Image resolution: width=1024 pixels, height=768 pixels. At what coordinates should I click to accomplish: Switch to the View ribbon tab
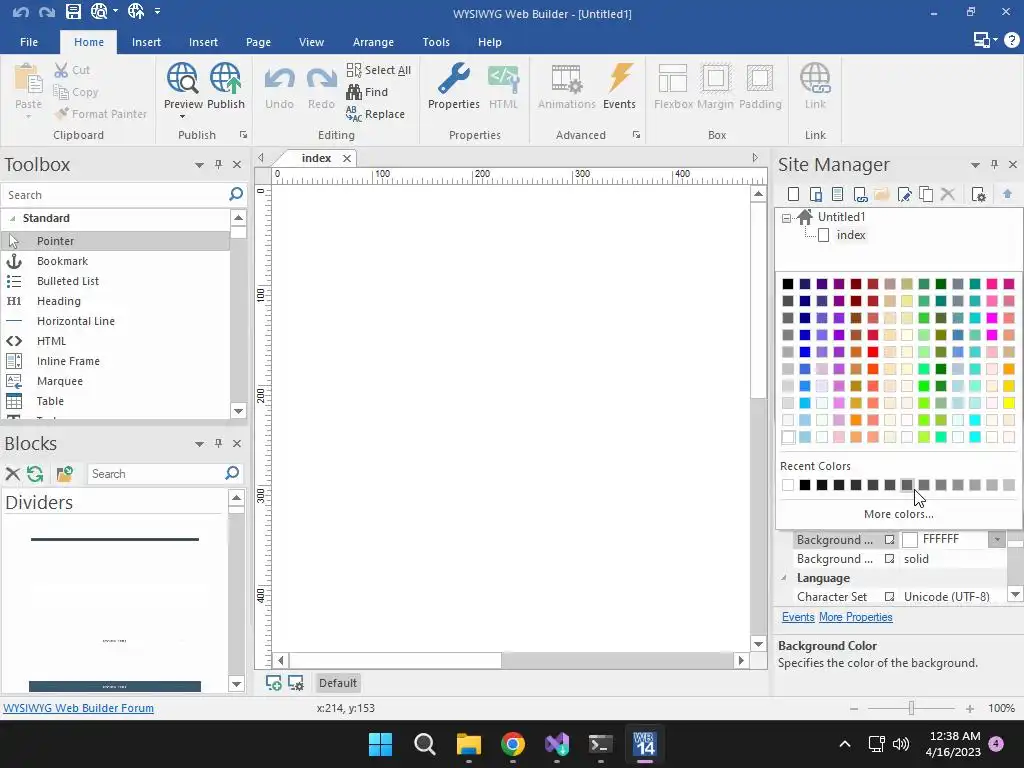pos(312,42)
